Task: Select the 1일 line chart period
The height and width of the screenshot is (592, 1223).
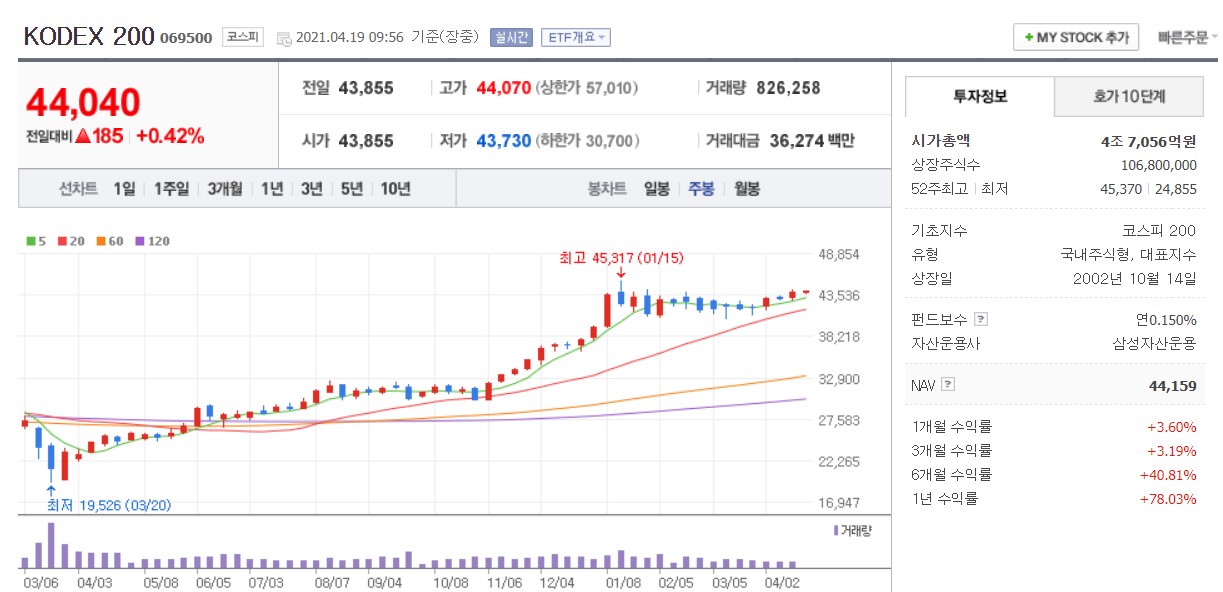Action: 124,188
